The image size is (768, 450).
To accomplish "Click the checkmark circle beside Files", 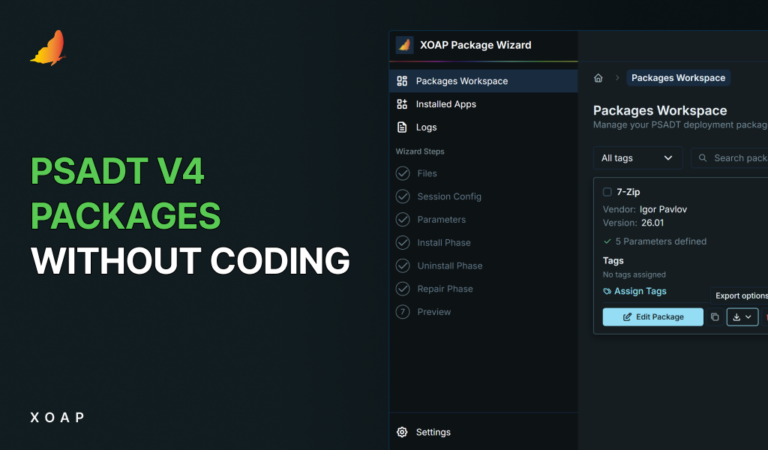I will [x=403, y=173].
